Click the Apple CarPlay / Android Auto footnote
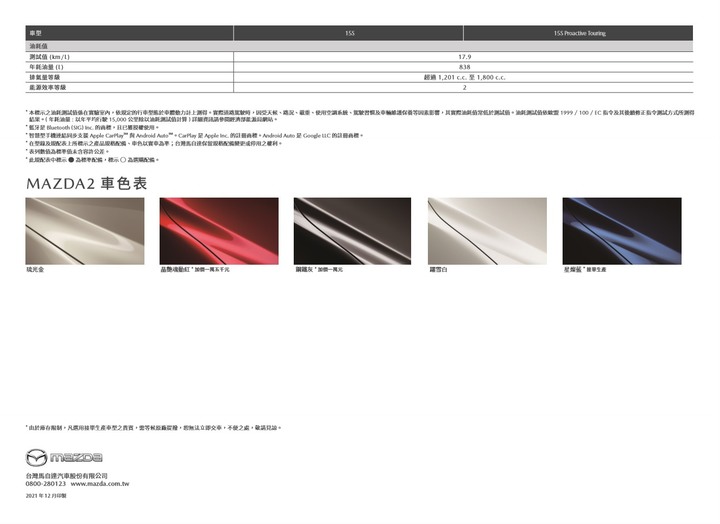Image resolution: width=720 pixels, height=524 pixels. point(194,135)
